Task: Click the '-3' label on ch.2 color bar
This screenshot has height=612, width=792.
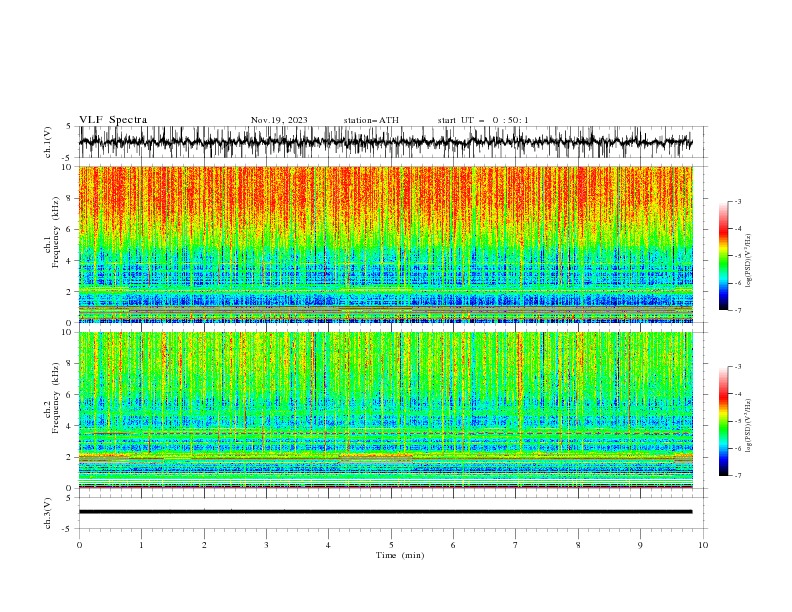Action: tap(738, 367)
